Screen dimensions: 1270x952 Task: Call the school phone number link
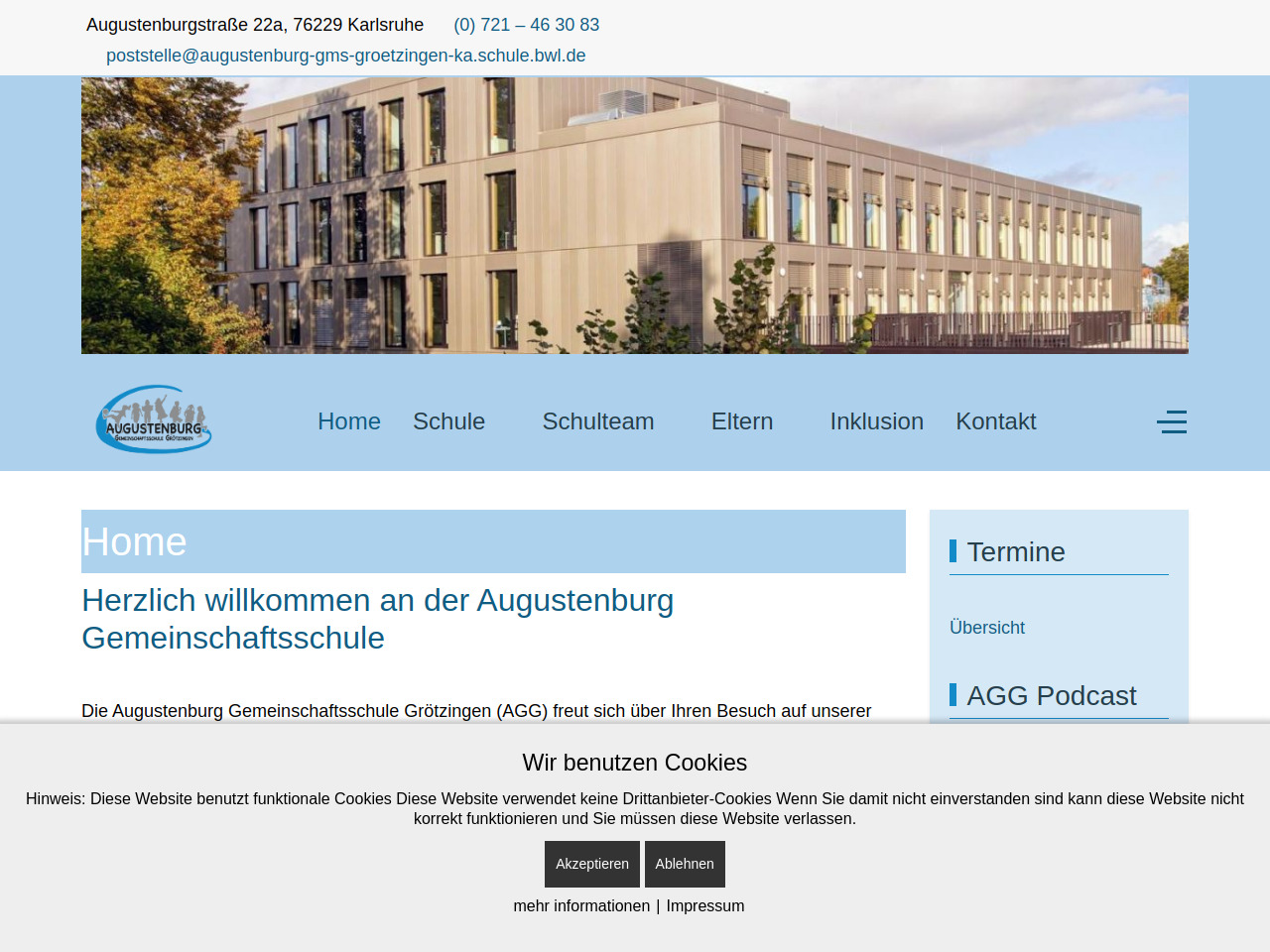pyautogui.click(x=526, y=25)
